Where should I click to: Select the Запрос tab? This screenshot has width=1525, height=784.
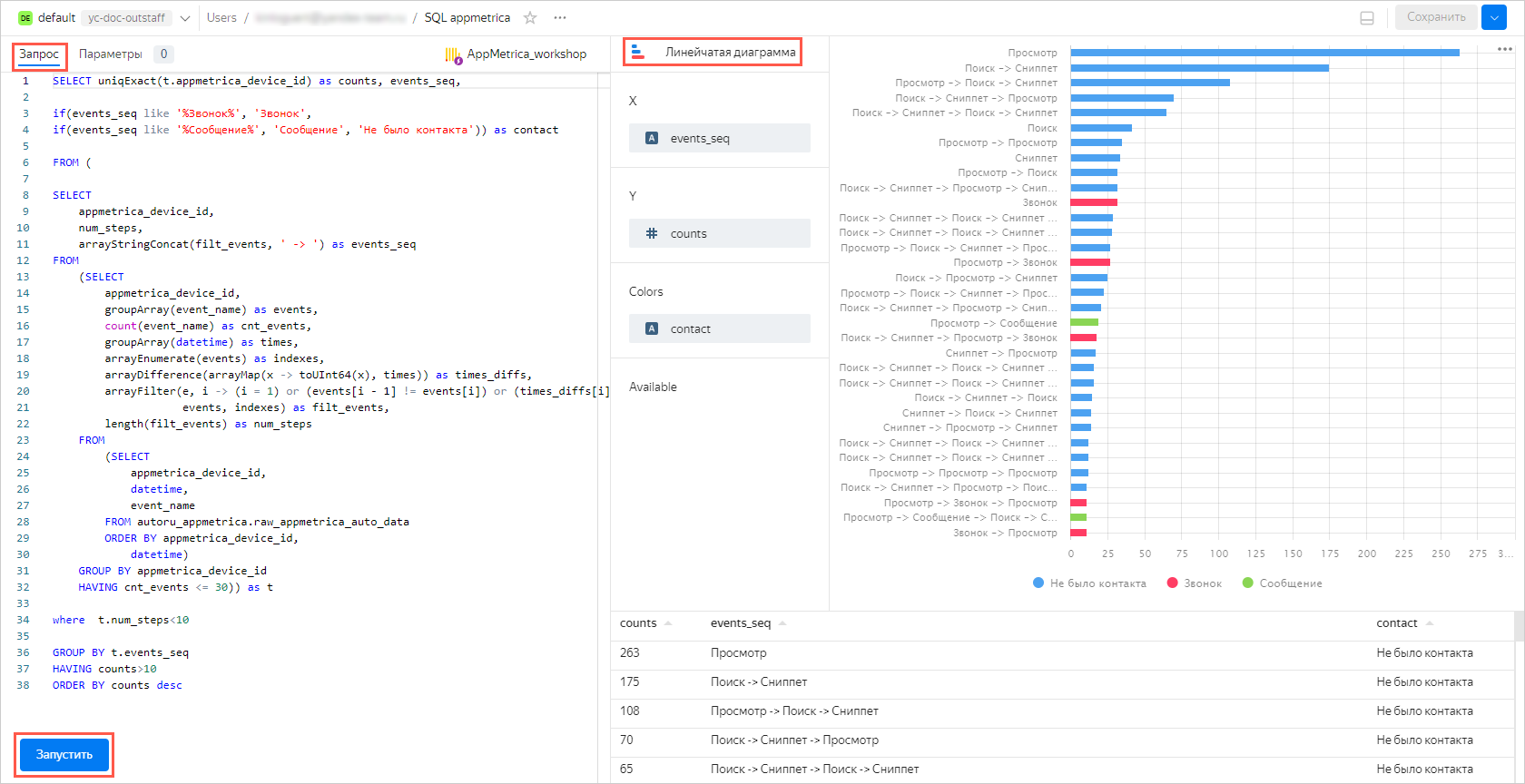click(x=39, y=54)
